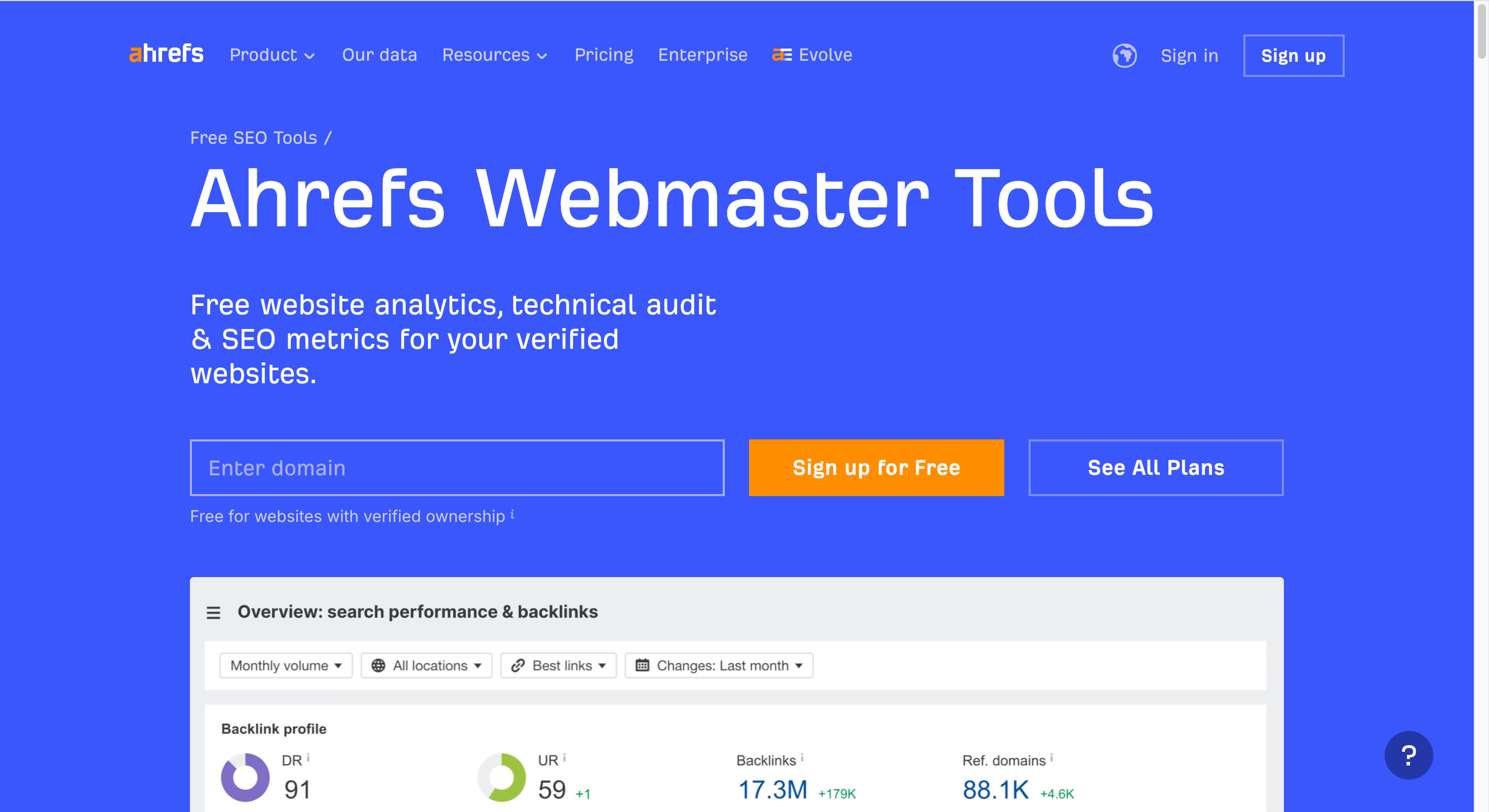The height and width of the screenshot is (812, 1489).
Task: Click info icon next to Ref. domains
Action: 1051,757
